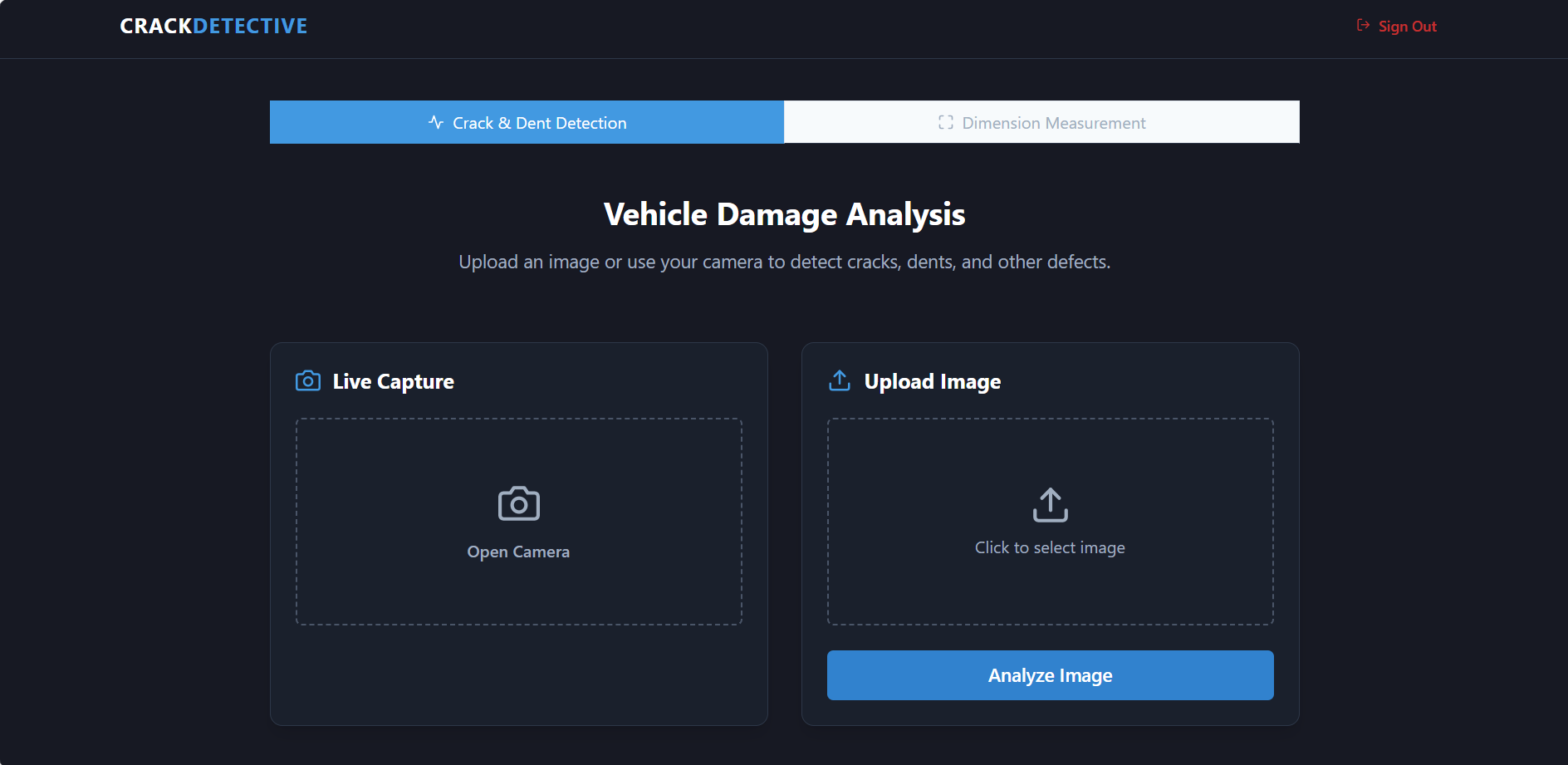Click the small camera icon beside Live Capture
The image size is (1568, 765).
click(308, 381)
